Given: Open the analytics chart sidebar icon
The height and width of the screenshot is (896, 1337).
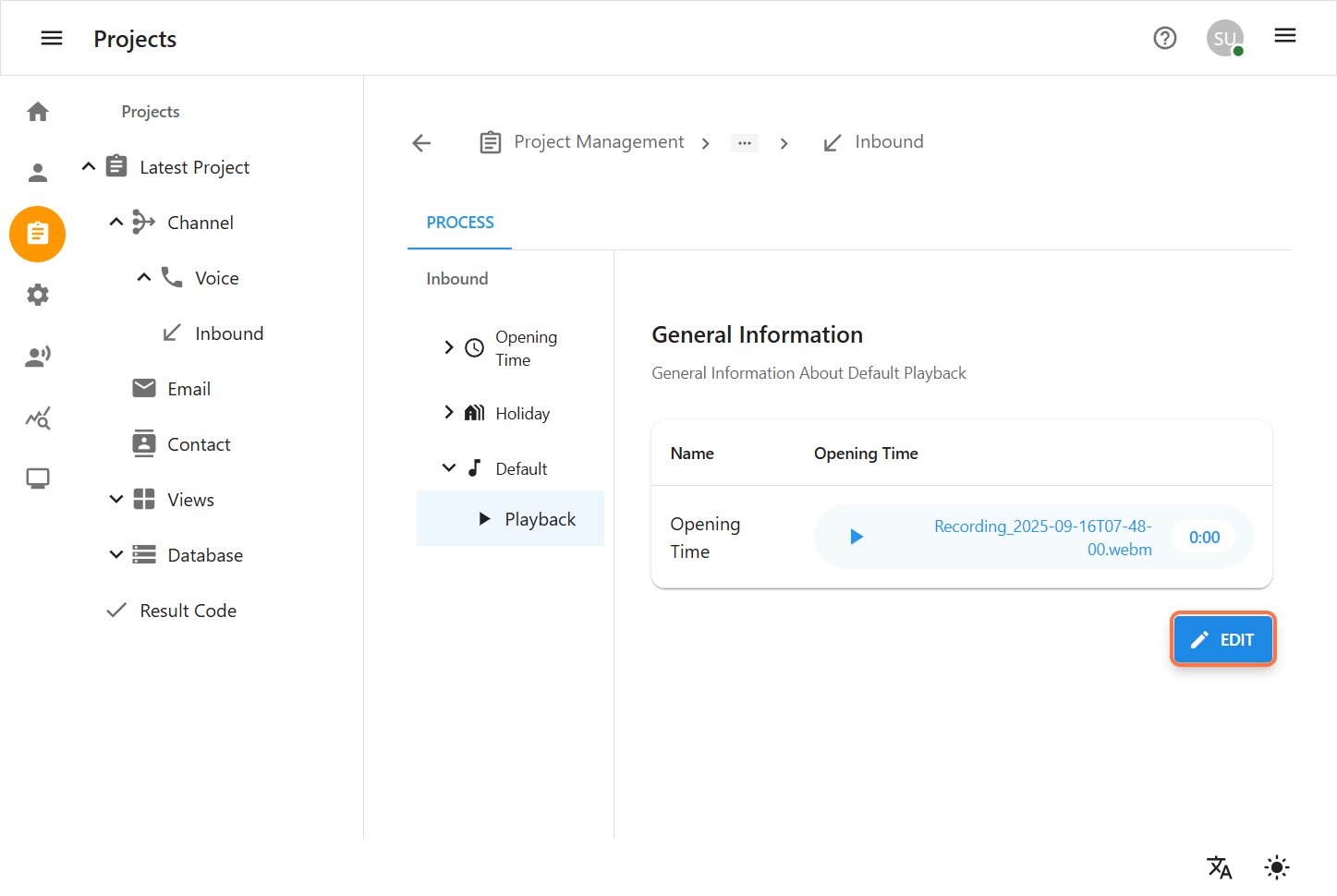Looking at the screenshot, I should (38, 418).
